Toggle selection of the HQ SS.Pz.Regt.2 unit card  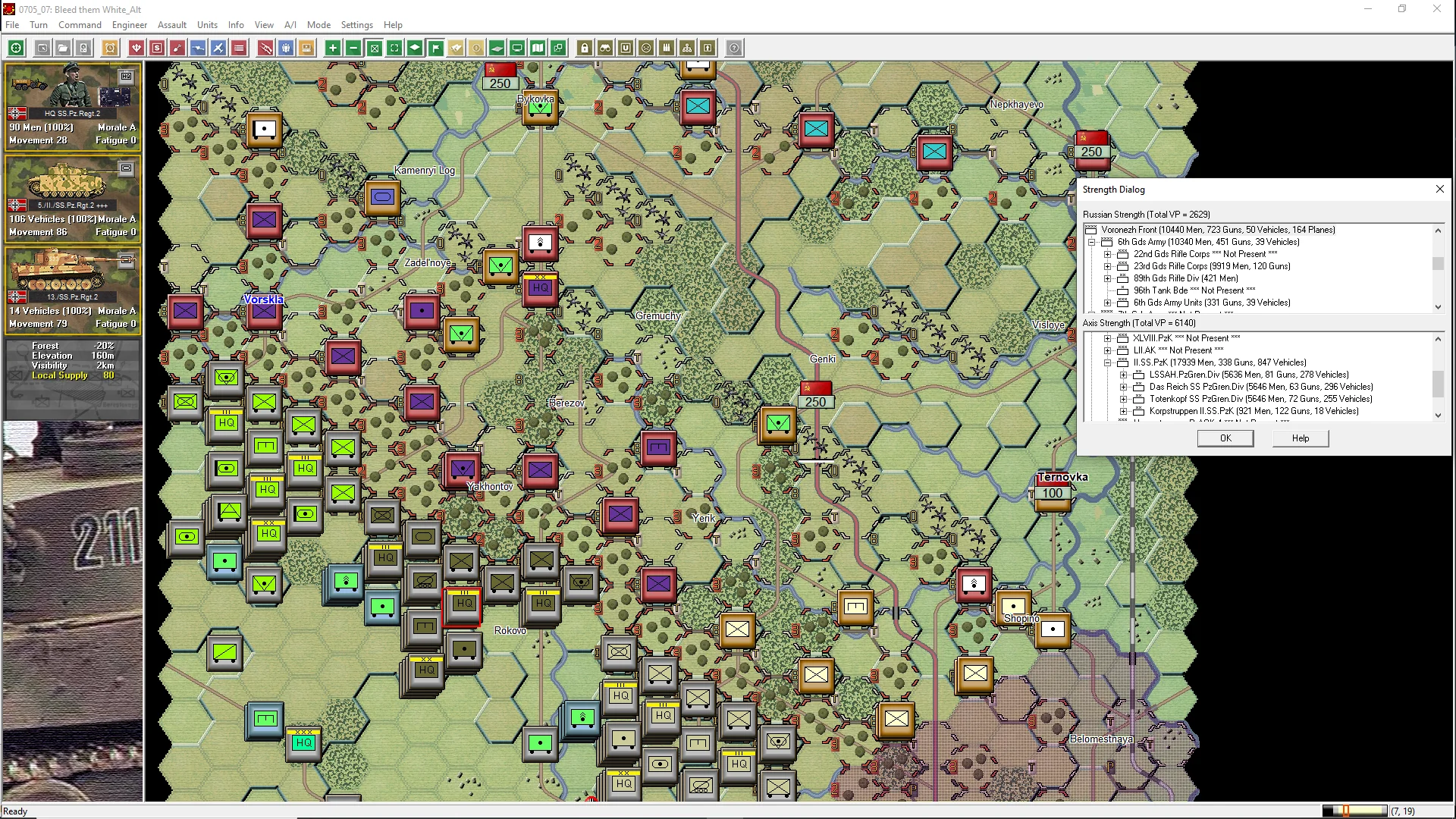[x=72, y=106]
